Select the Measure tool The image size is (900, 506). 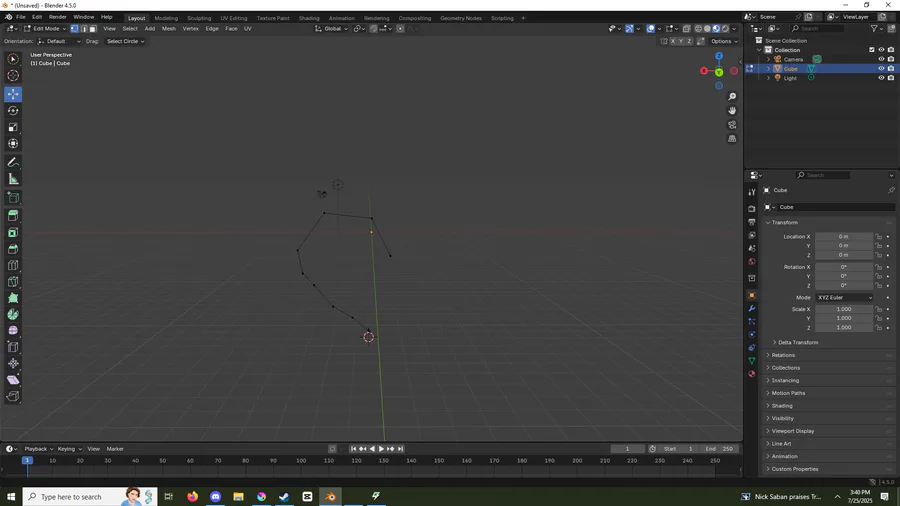(13, 180)
